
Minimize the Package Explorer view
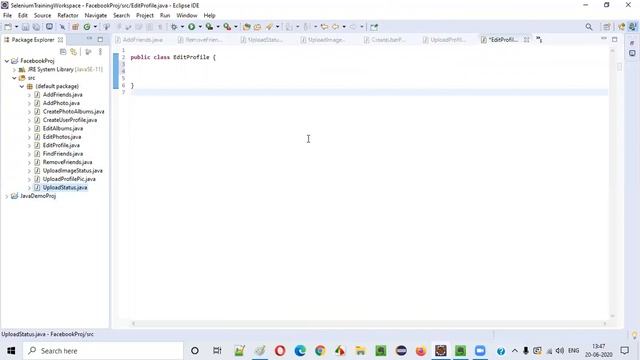tap(89, 39)
